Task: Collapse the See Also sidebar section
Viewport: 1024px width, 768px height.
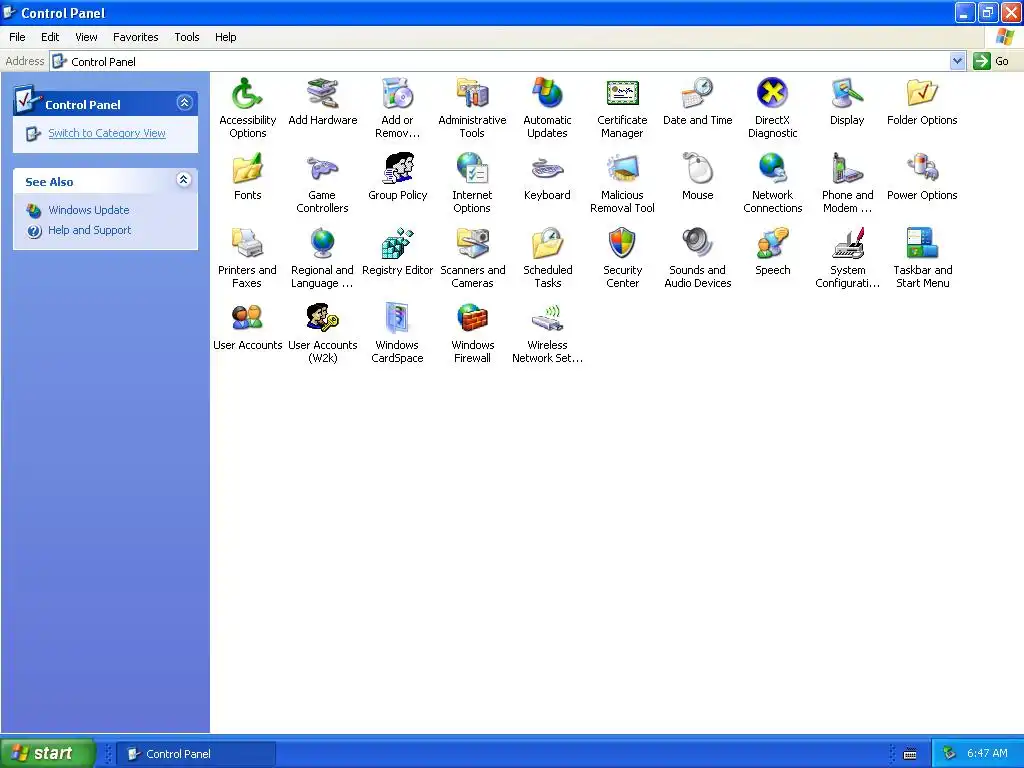Action: [x=184, y=180]
